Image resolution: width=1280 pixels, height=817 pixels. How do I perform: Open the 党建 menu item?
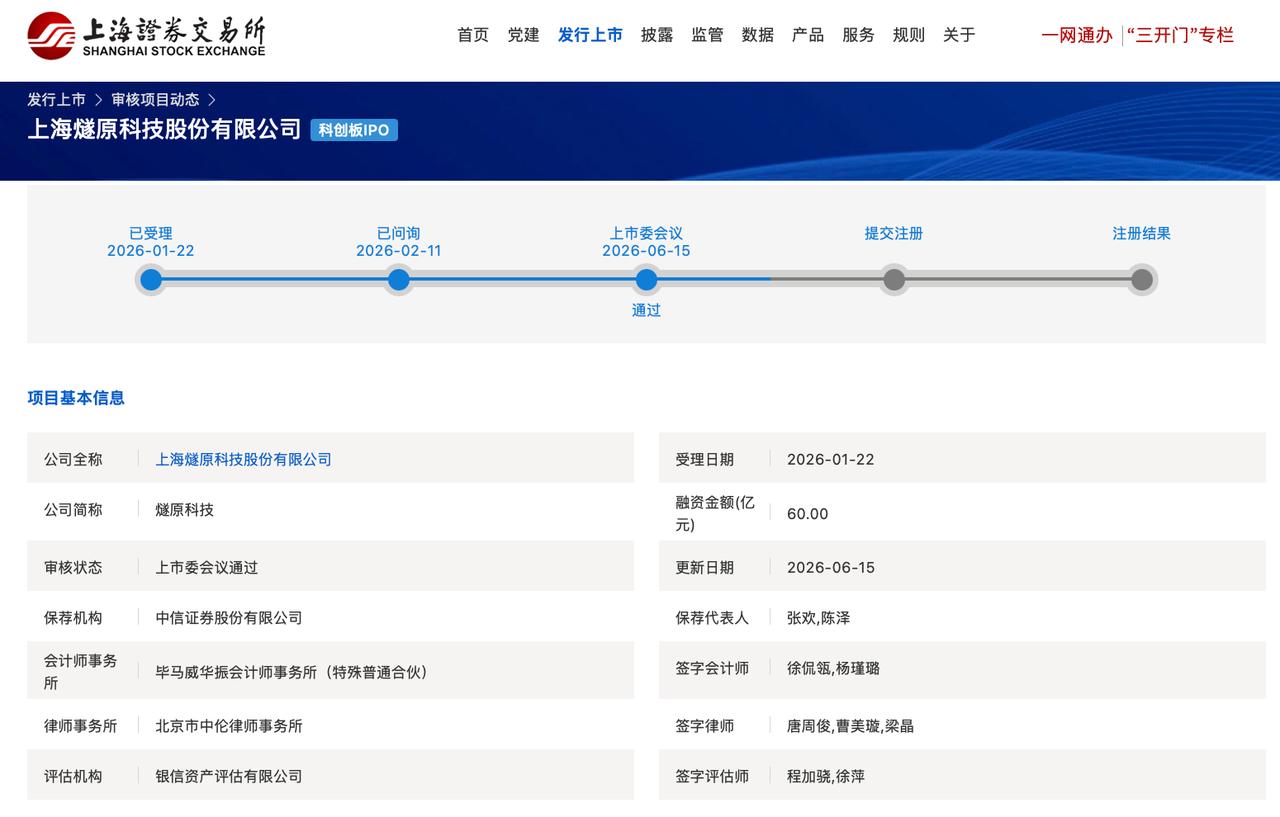(523, 35)
